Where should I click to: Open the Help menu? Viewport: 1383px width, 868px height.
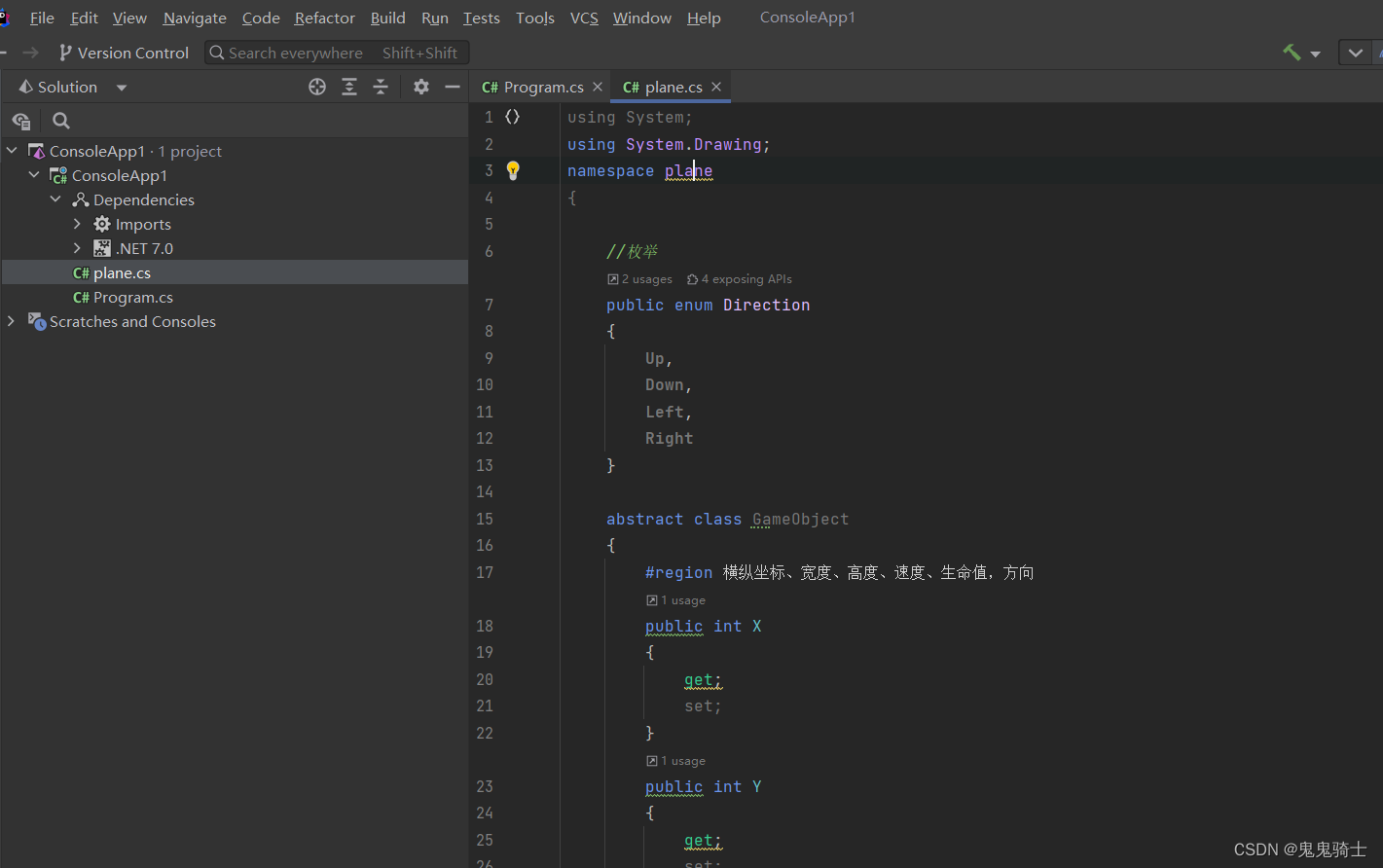point(704,18)
